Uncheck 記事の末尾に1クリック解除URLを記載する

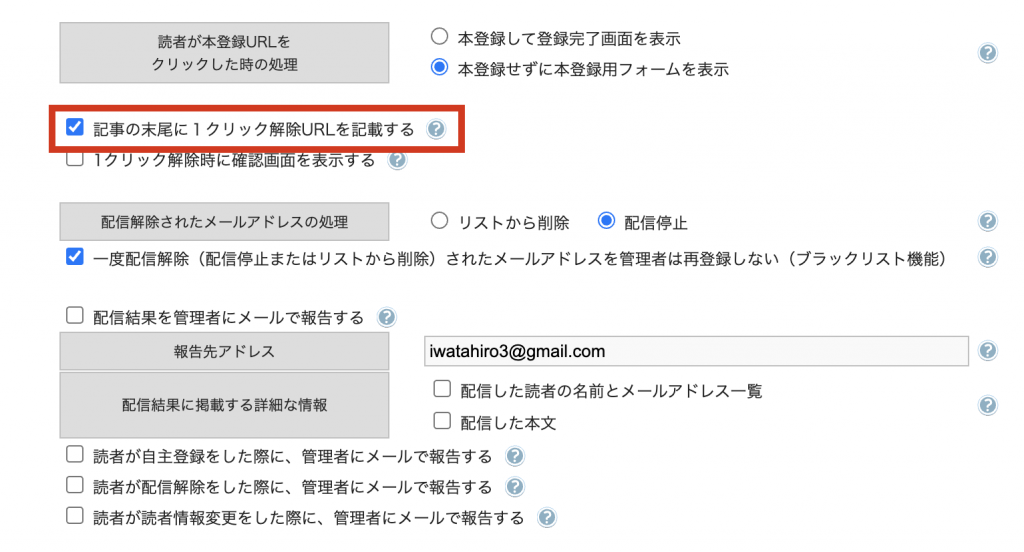(75, 127)
